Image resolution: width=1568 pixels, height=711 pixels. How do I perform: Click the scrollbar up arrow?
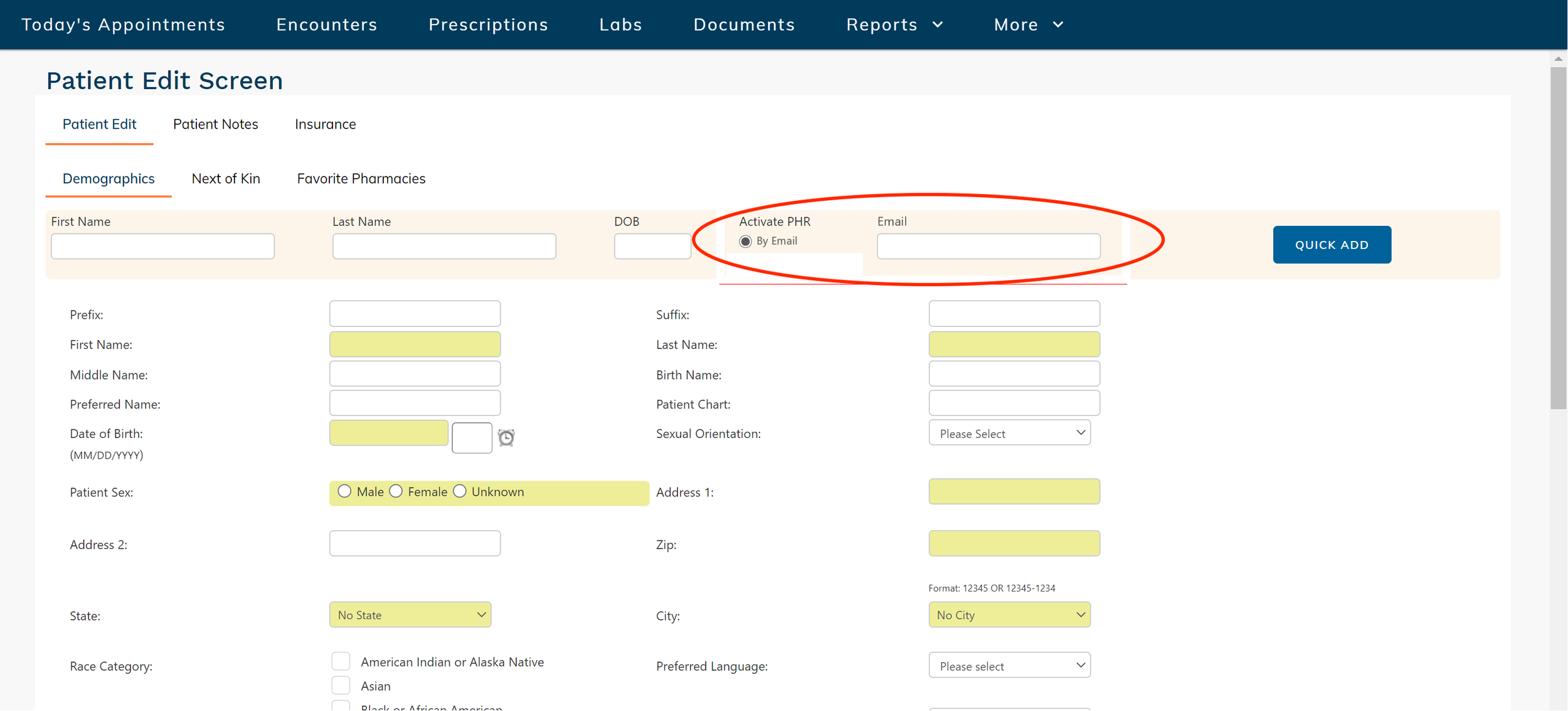pos(1558,58)
